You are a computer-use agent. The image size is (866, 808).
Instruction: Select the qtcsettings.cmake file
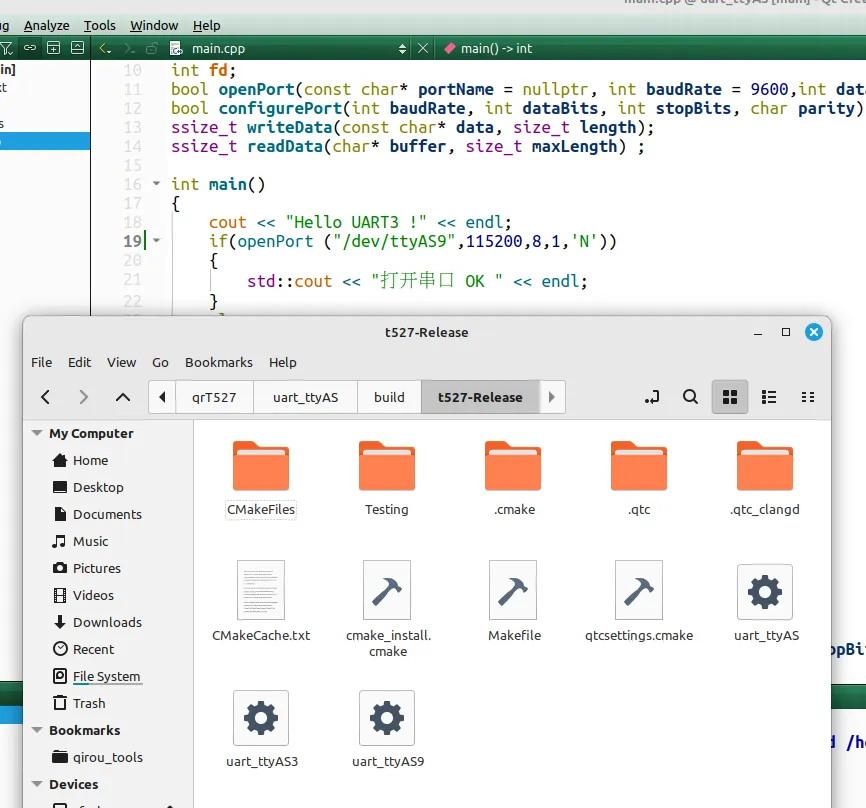click(x=639, y=602)
